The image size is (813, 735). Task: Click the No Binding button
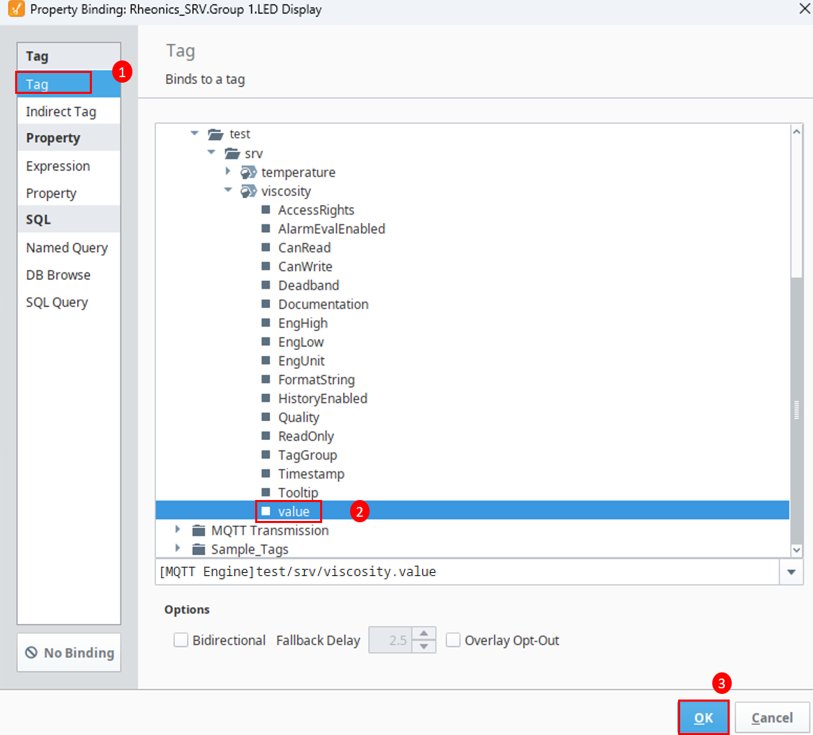click(x=69, y=653)
